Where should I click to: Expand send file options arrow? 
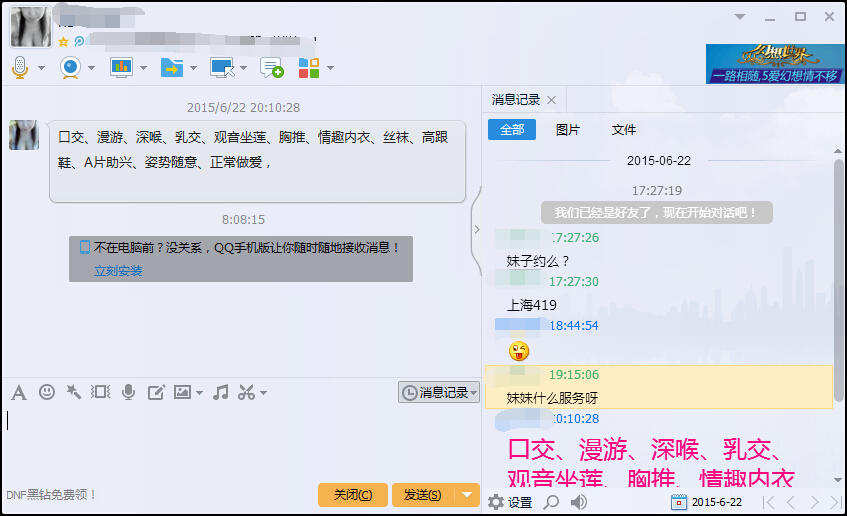[193, 68]
